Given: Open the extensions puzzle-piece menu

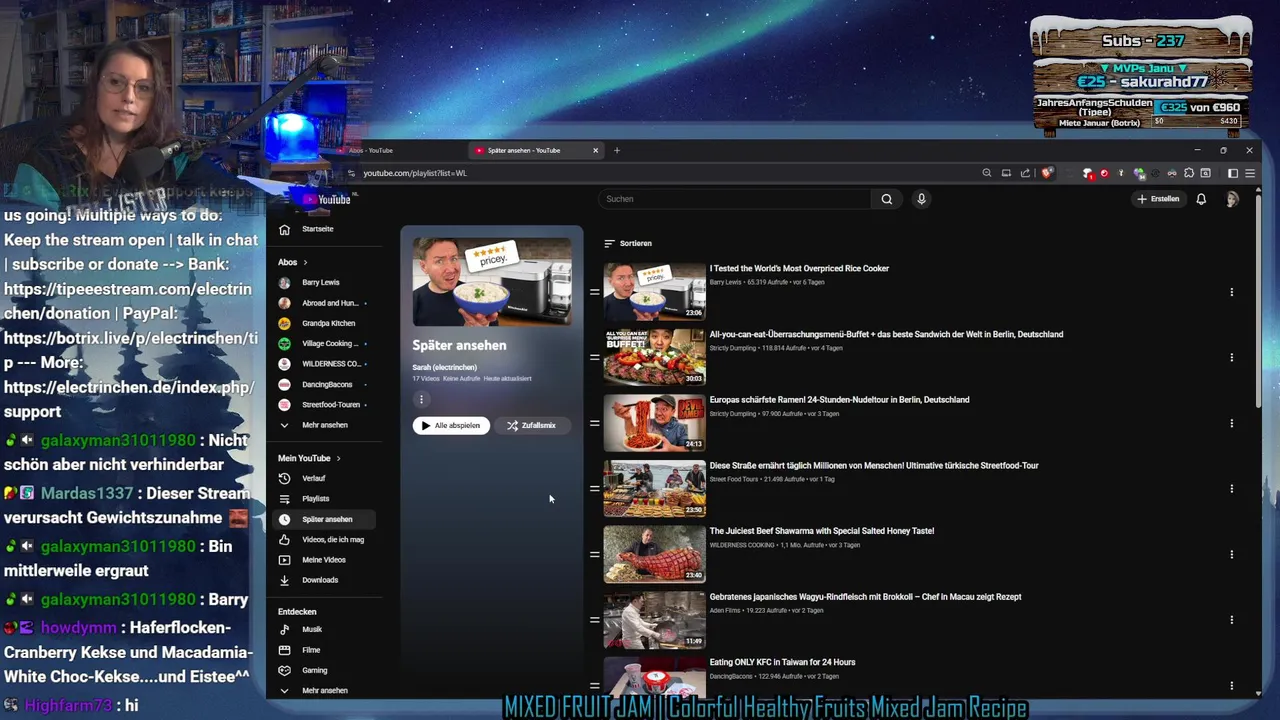Looking at the screenshot, I should [x=1189, y=173].
